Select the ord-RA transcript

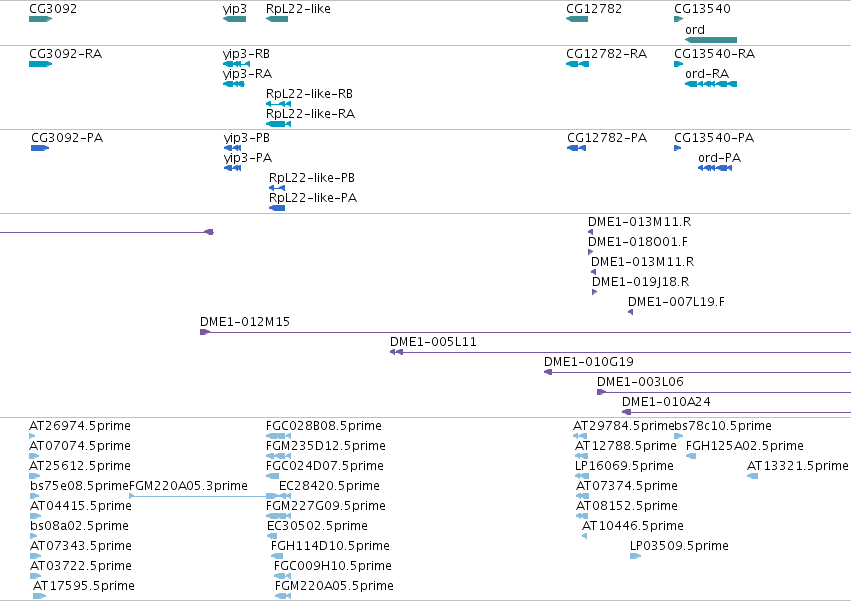click(711, 84)
